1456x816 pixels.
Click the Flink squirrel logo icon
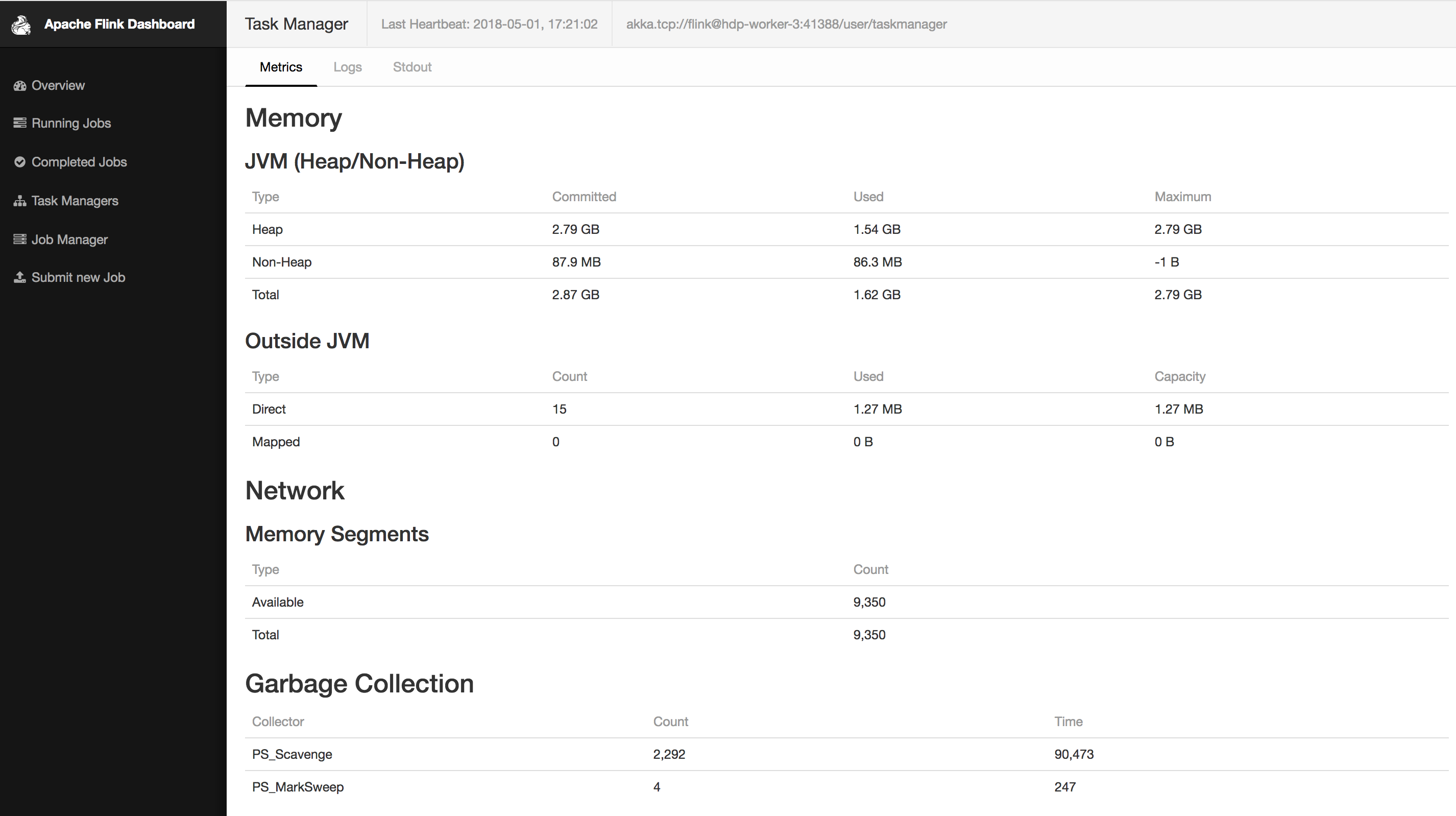tap(21, 25)
